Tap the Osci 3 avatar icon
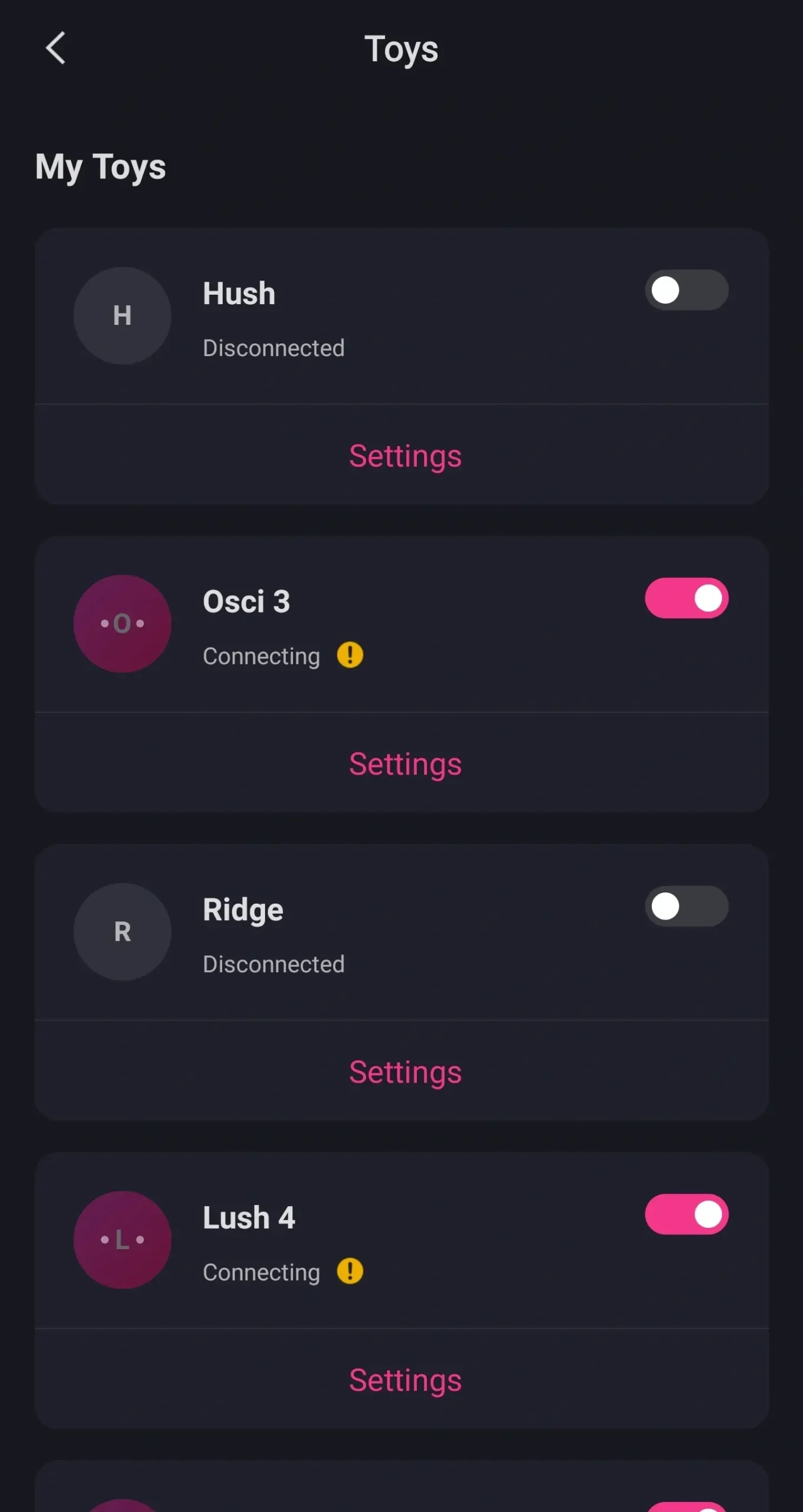 [x=122, y=624]
